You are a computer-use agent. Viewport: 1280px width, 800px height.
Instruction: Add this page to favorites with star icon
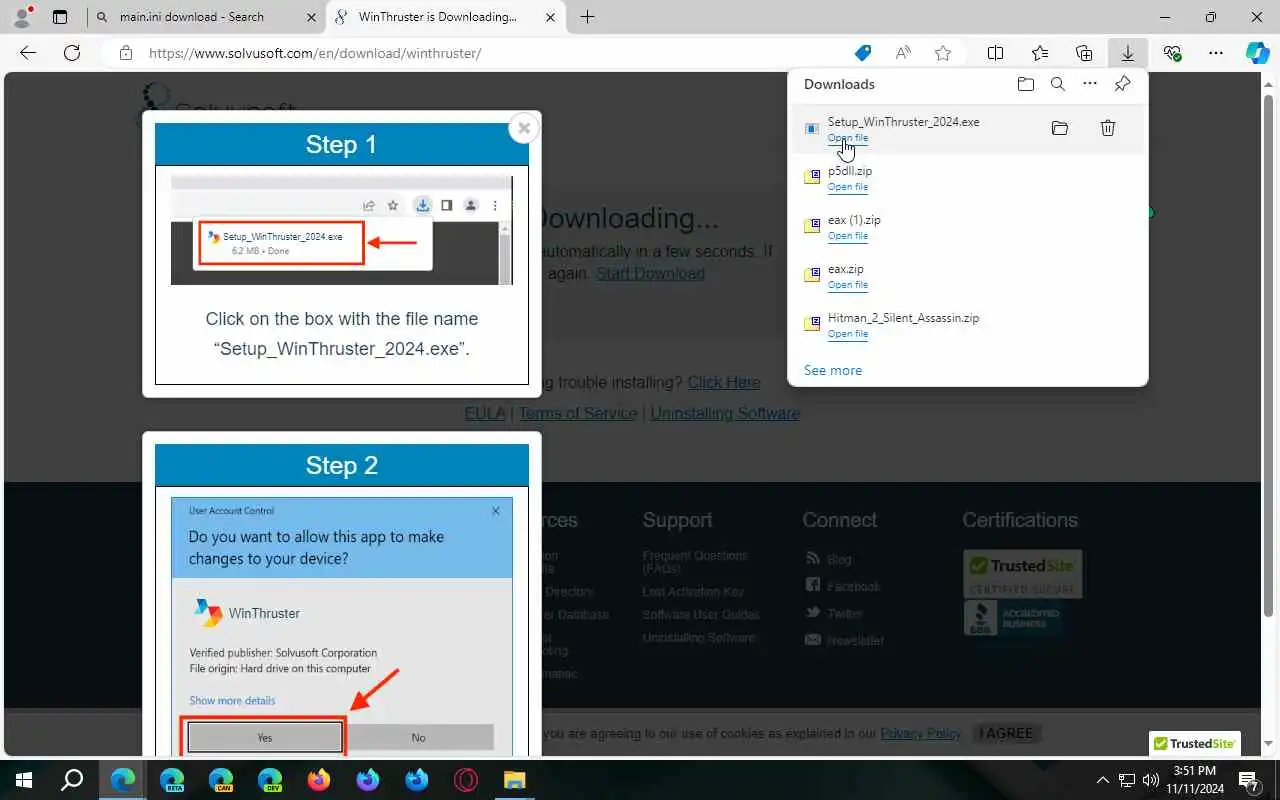943,53
